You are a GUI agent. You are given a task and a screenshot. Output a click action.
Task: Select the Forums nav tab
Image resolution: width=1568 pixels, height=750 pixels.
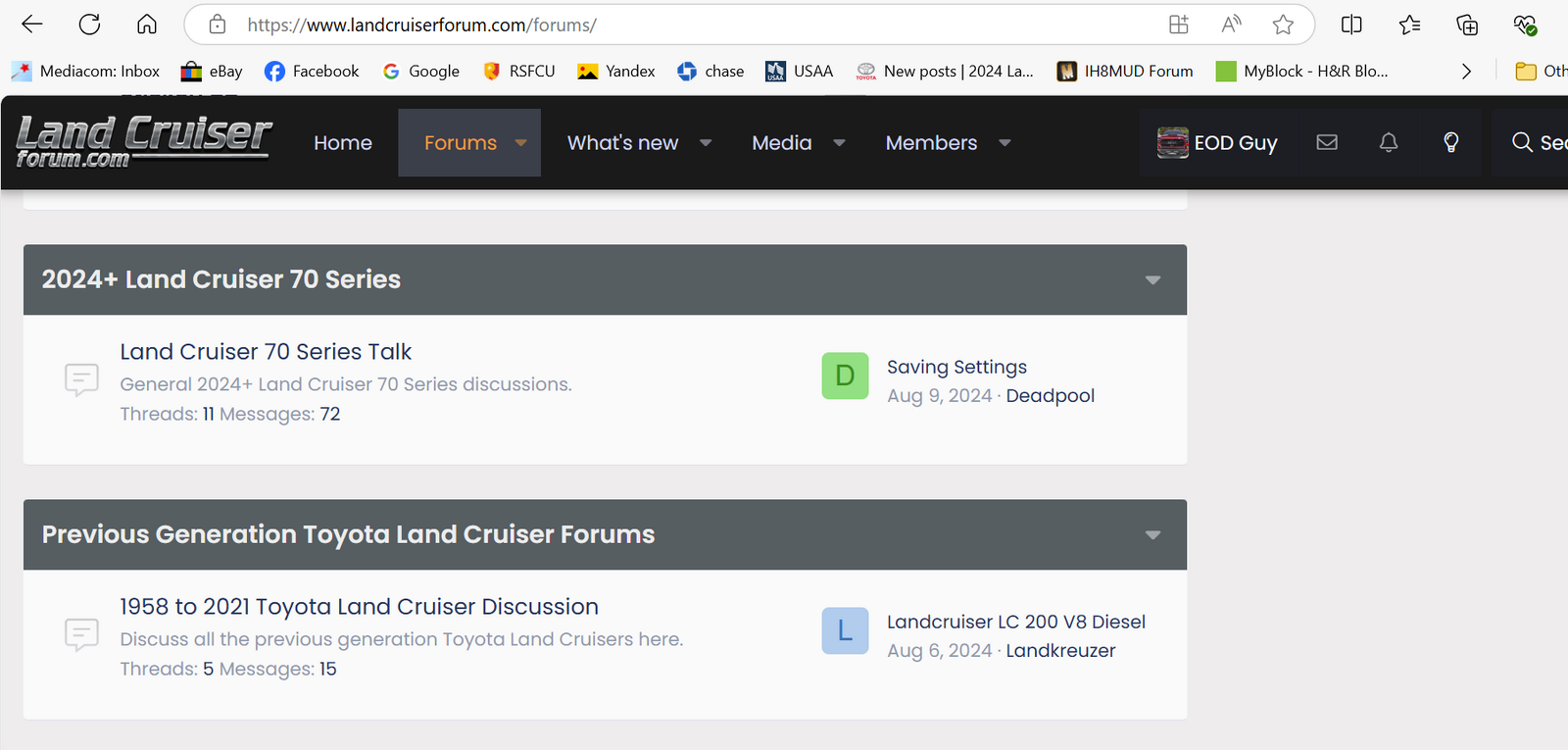(461, 142)
